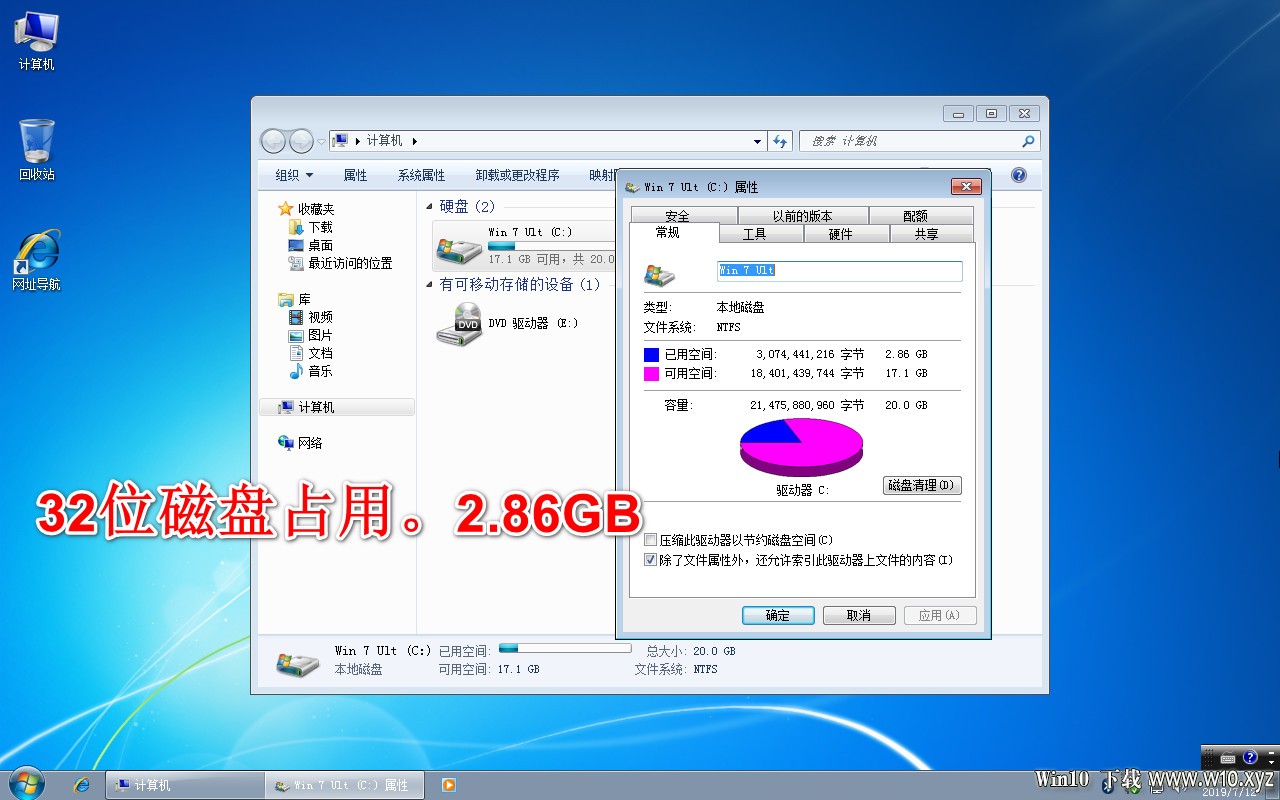Viewport: 1280px width, 800px height.
Task: Open the 视频 library
Action: 311,317
